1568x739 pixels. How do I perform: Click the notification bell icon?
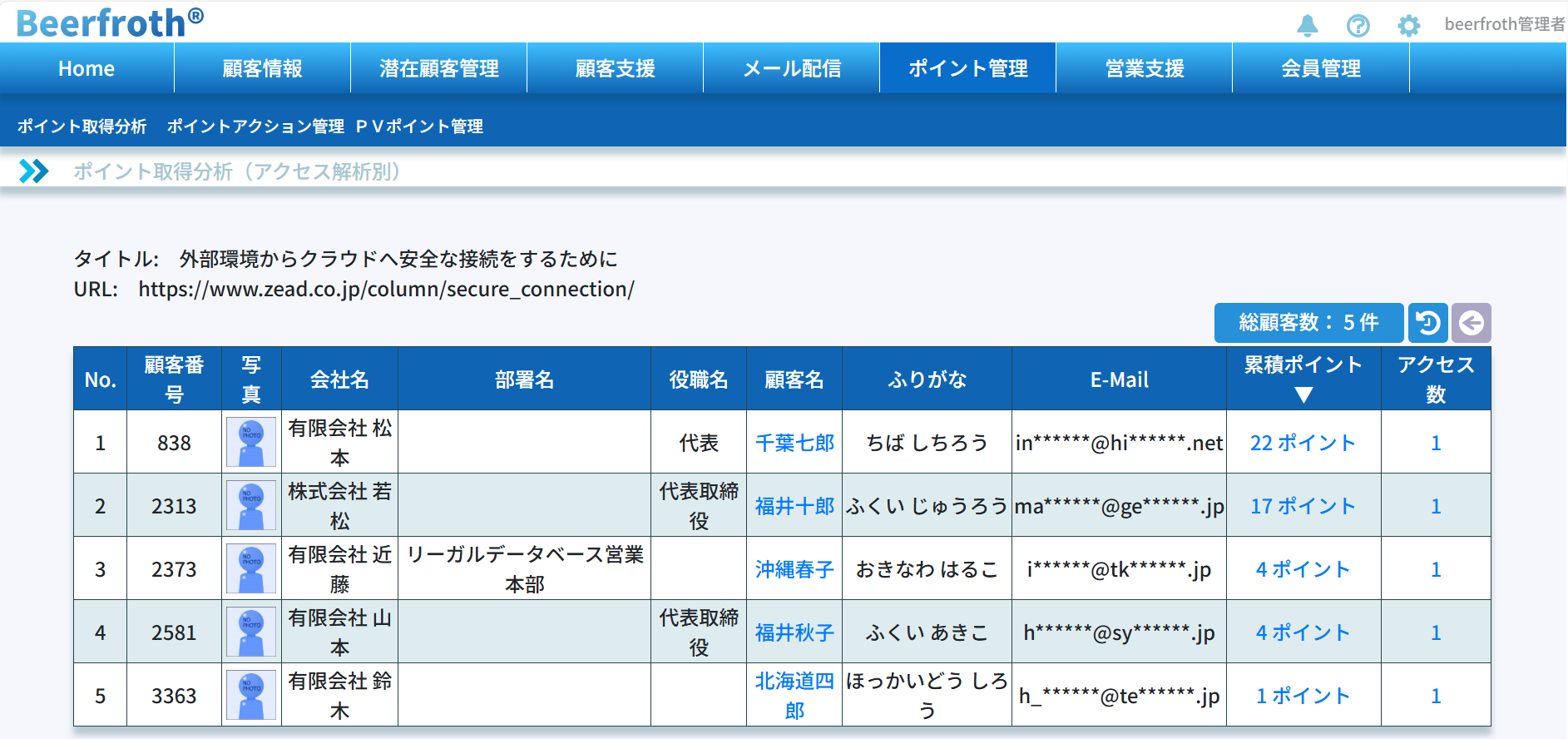tap(1307, 26)
